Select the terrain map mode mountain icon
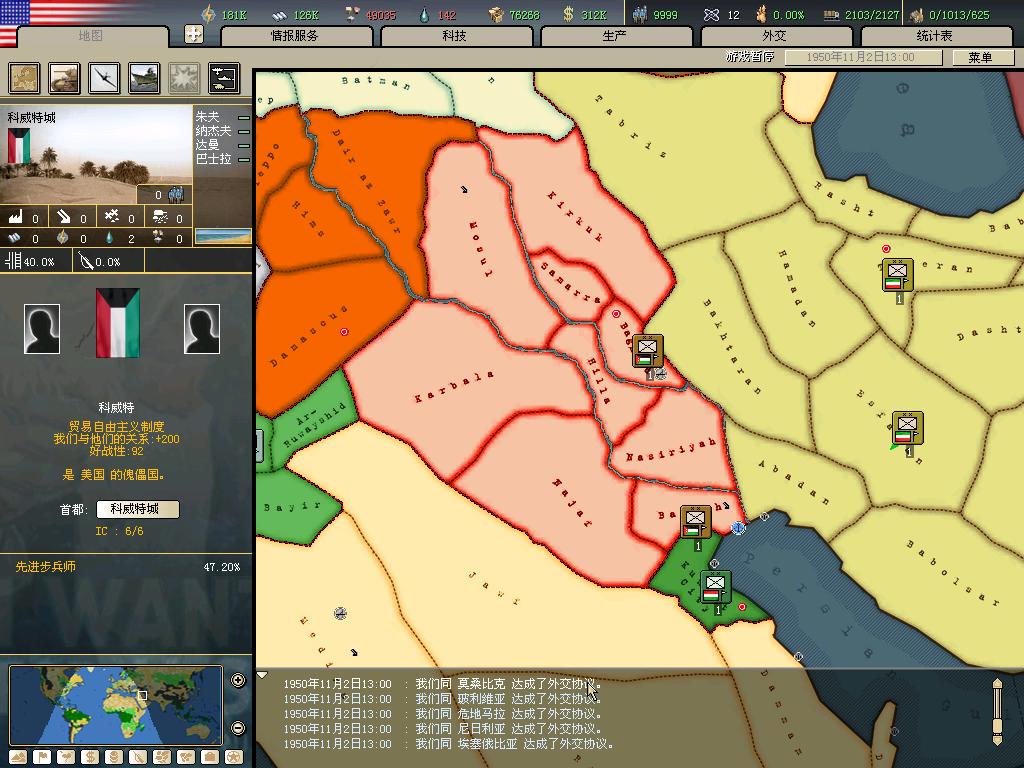This screenshot has height=768, width=1024. point(18,757)
